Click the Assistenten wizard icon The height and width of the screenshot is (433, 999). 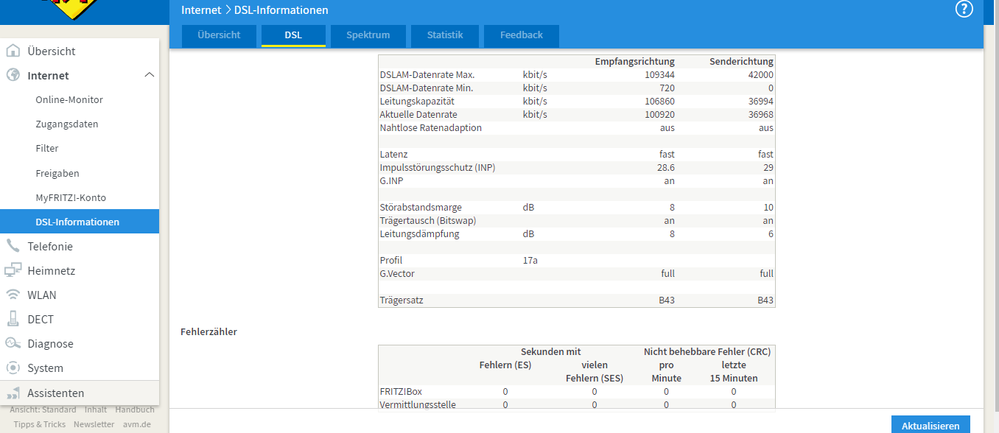[x=13, y=393]
